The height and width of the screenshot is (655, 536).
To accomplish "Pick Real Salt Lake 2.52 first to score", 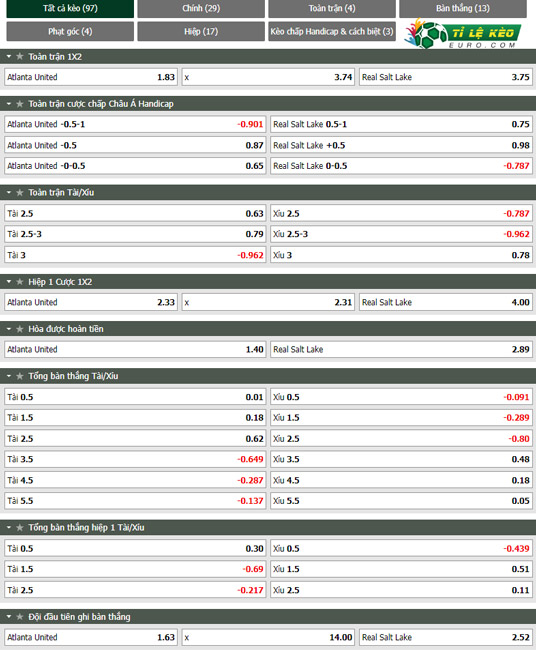I will coord(445,637).
